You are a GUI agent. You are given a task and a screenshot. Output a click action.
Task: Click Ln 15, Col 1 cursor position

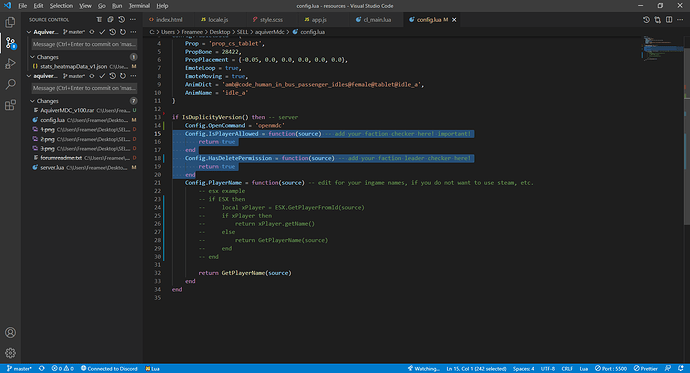click(476, 369)
